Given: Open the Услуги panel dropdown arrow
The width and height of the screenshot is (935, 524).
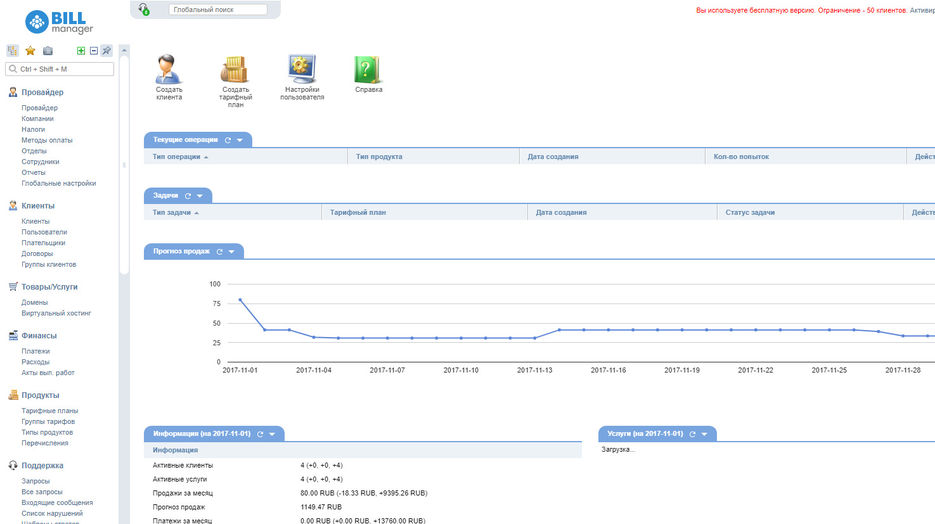Looking at the screenshot, I should [704, 434].
